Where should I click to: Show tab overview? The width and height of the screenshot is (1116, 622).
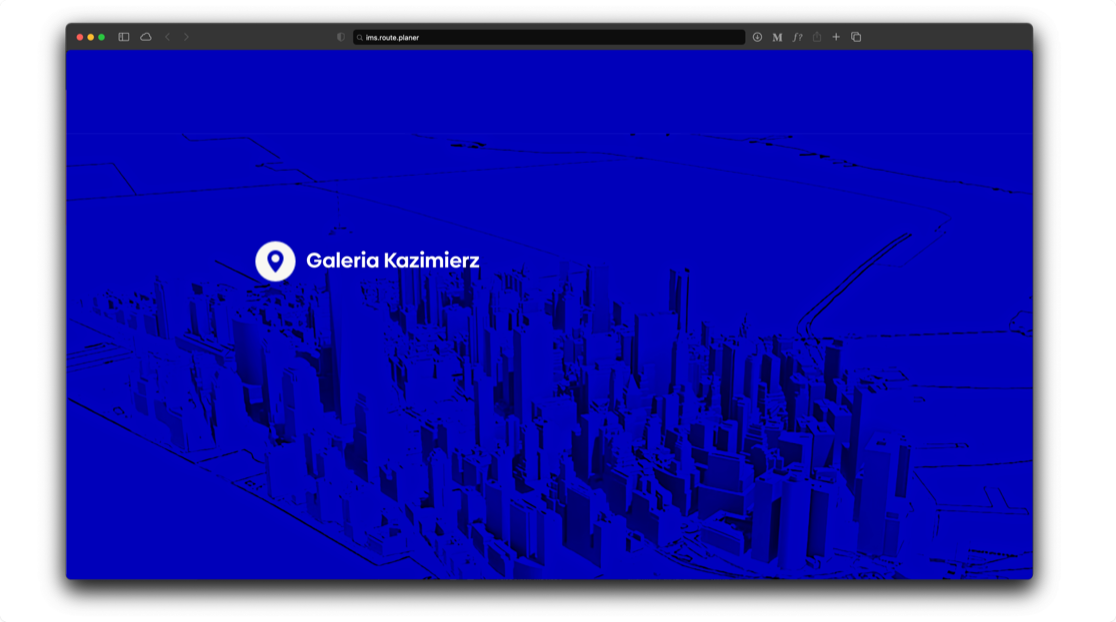click(x=856, y=37)
